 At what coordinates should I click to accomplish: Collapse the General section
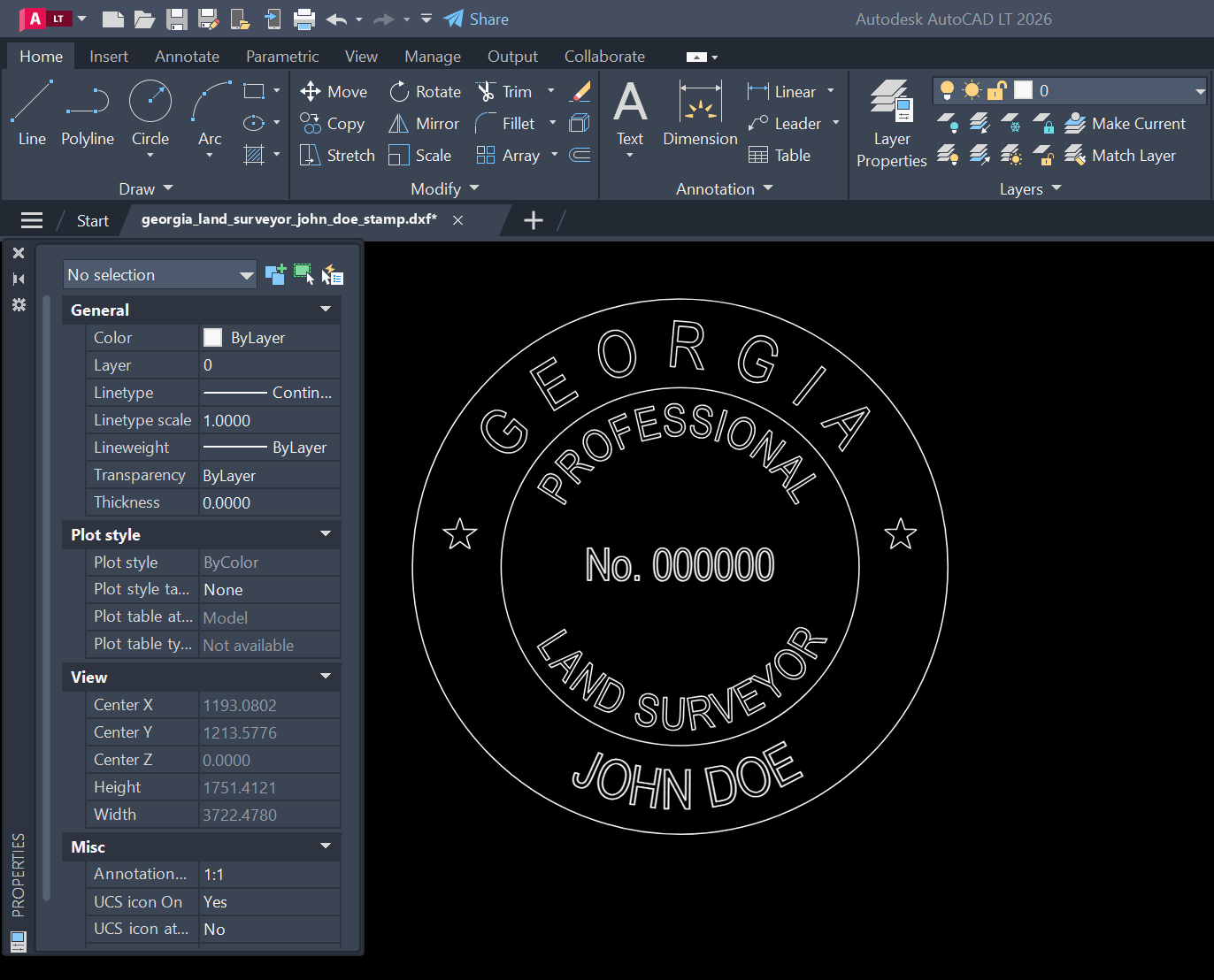point(326,309)
